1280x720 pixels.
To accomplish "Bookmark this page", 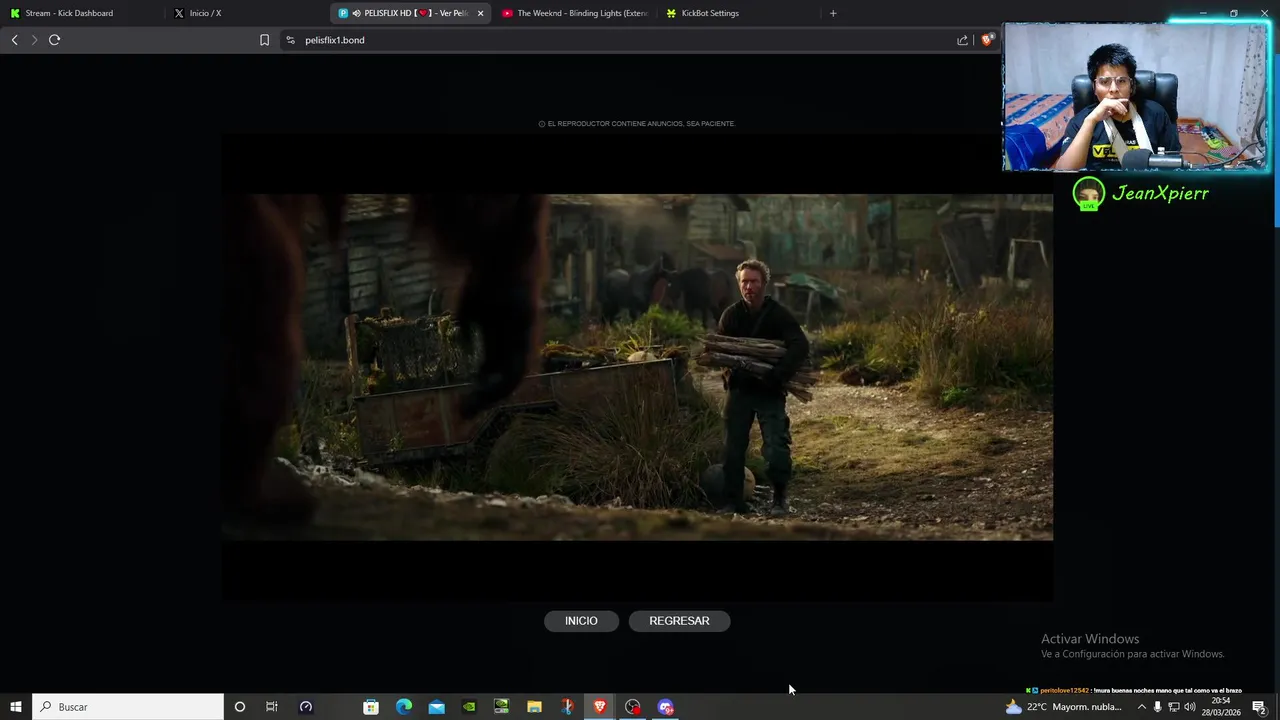I will tap(264, 40).
